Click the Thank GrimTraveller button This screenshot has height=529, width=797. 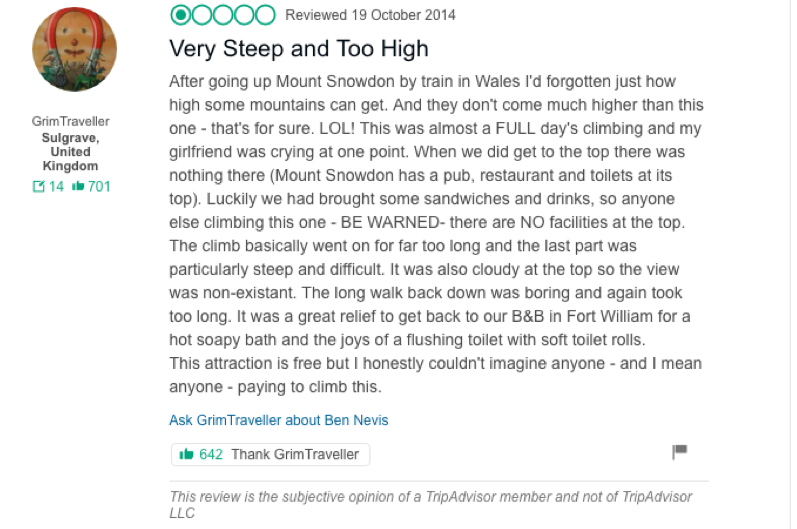270,454
